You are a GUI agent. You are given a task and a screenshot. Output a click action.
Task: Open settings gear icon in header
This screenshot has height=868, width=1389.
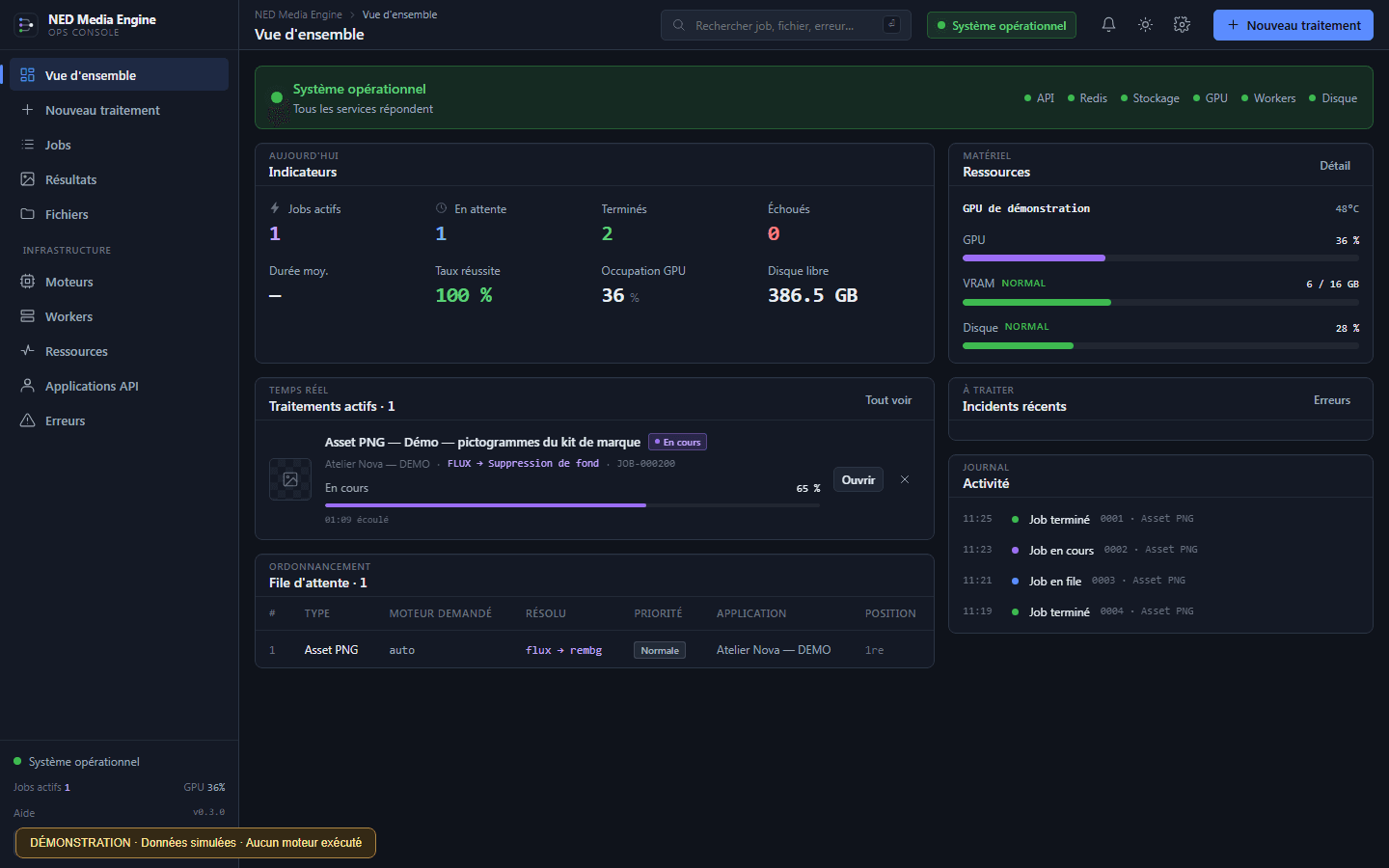click(x=1182, y=25)
